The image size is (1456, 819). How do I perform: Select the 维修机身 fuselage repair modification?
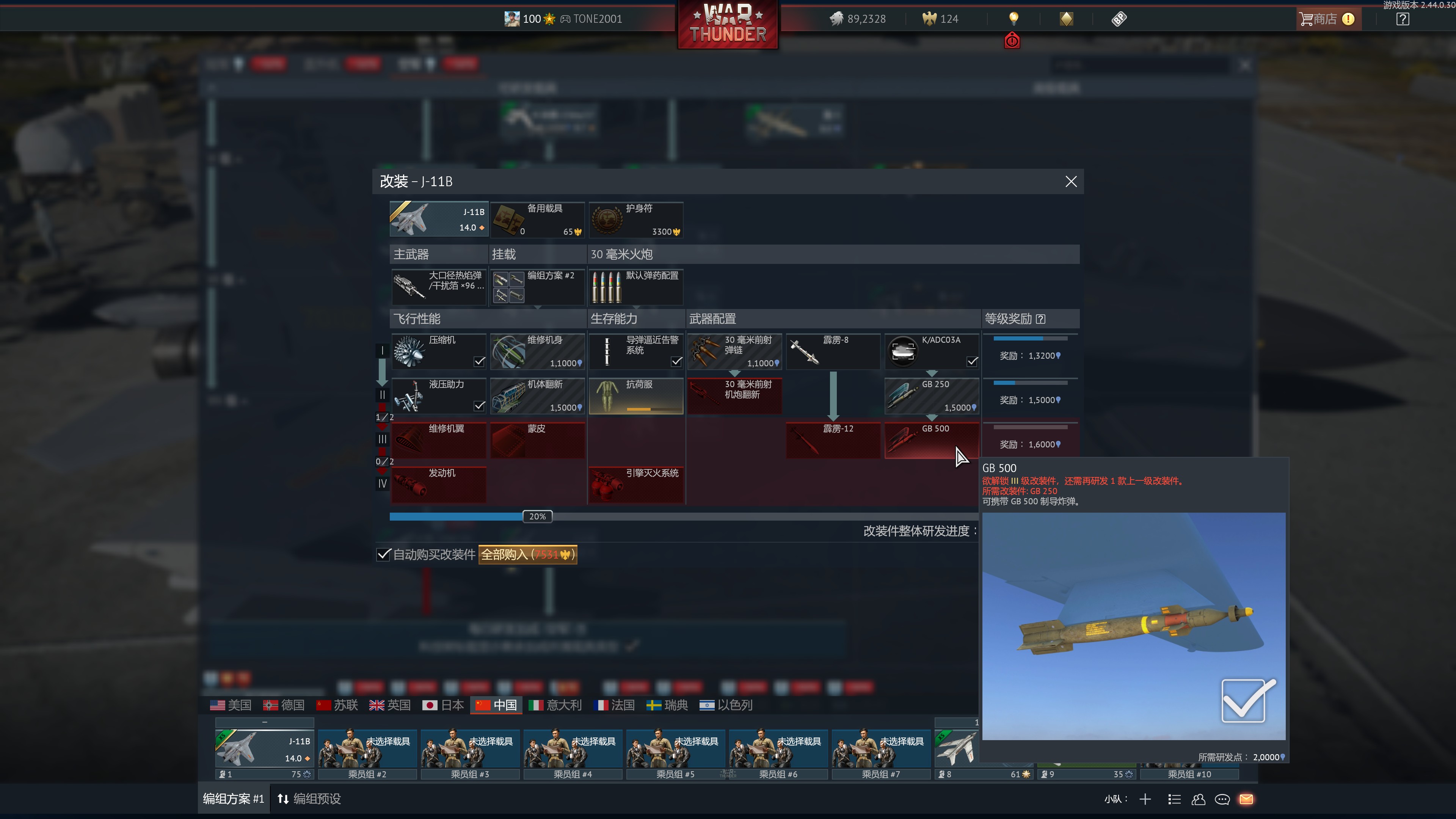[x=538, y=351]
